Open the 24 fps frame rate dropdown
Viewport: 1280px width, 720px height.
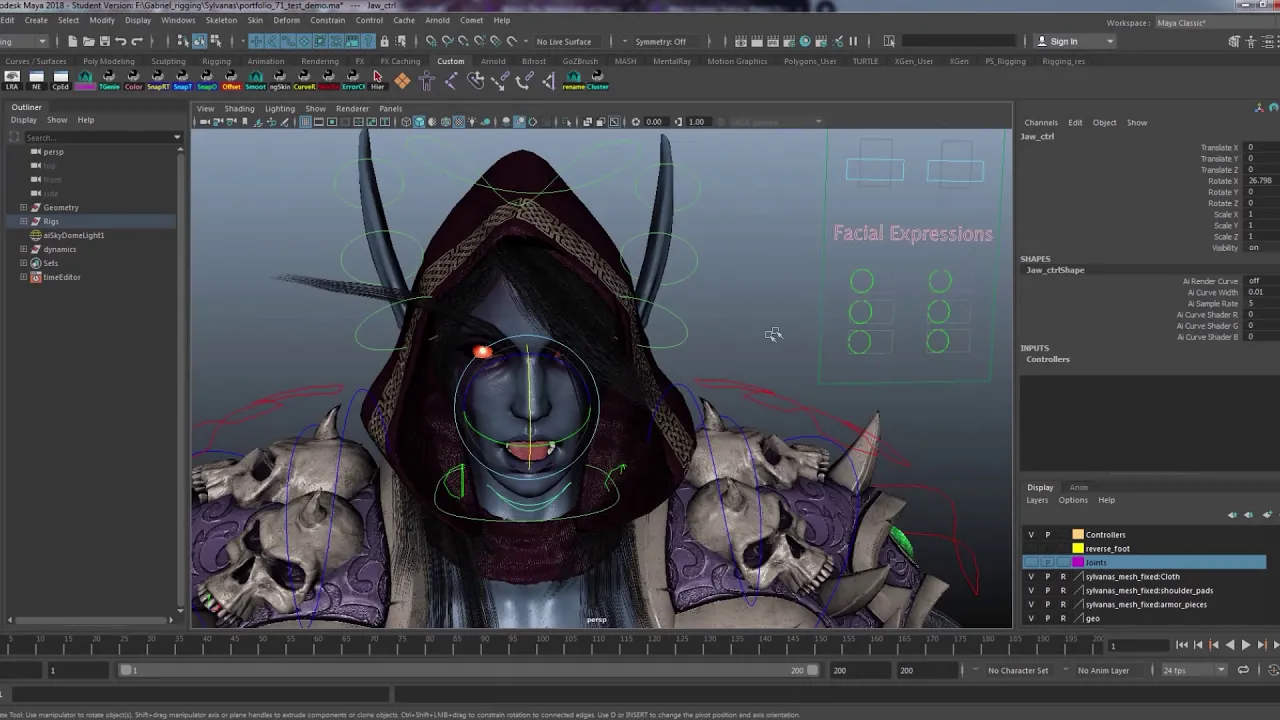tap(1194, 671)
